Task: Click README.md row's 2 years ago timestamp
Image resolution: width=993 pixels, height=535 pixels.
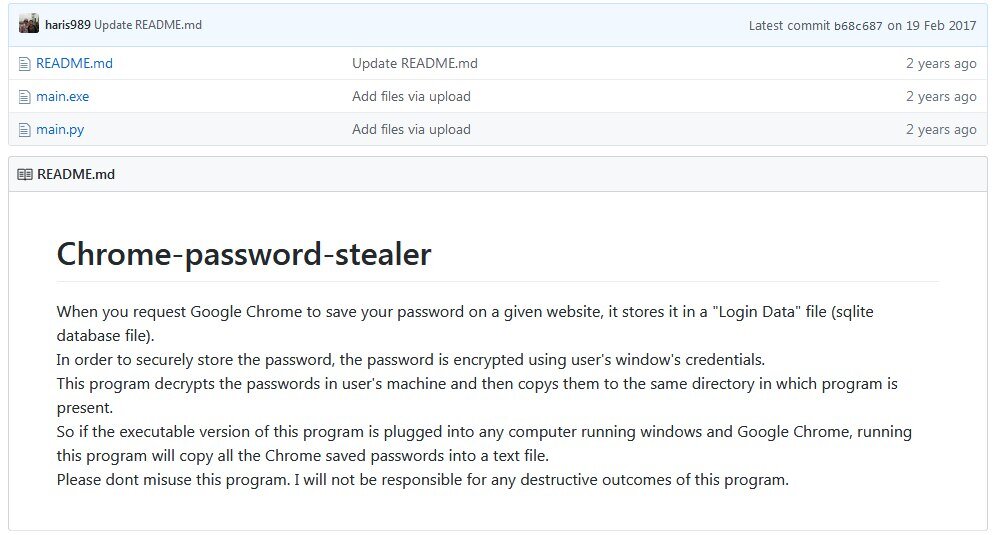Action: (940, 64)
